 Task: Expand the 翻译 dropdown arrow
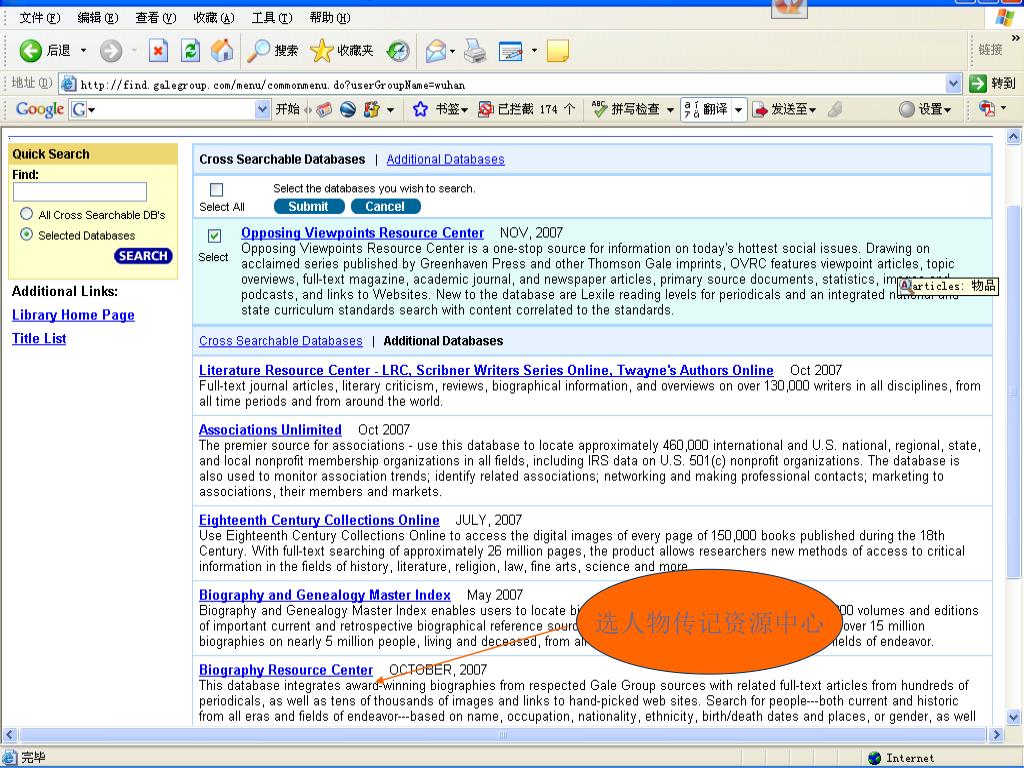coord(739,109)
